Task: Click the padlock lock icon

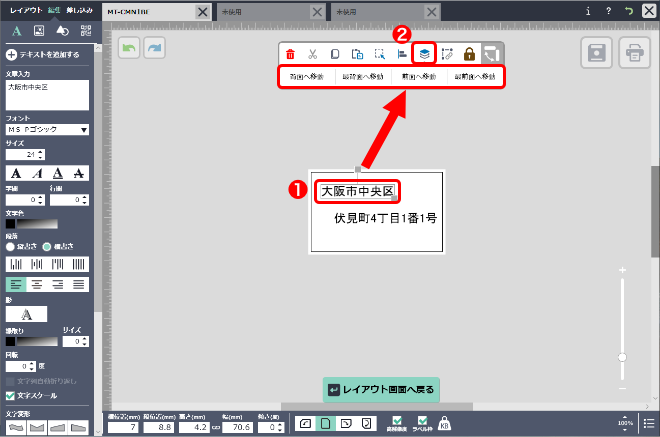Action: point(468,55)
